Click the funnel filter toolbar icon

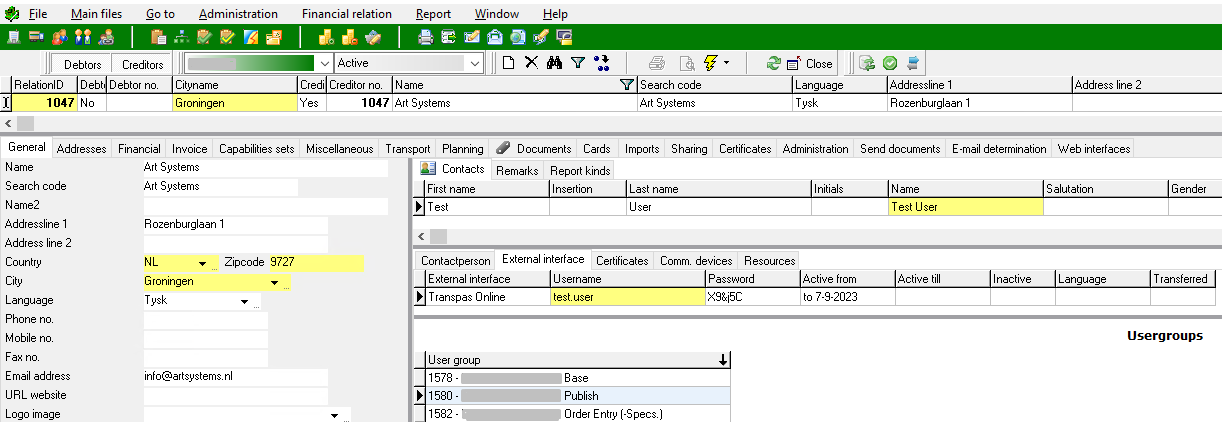coord(578,63)
